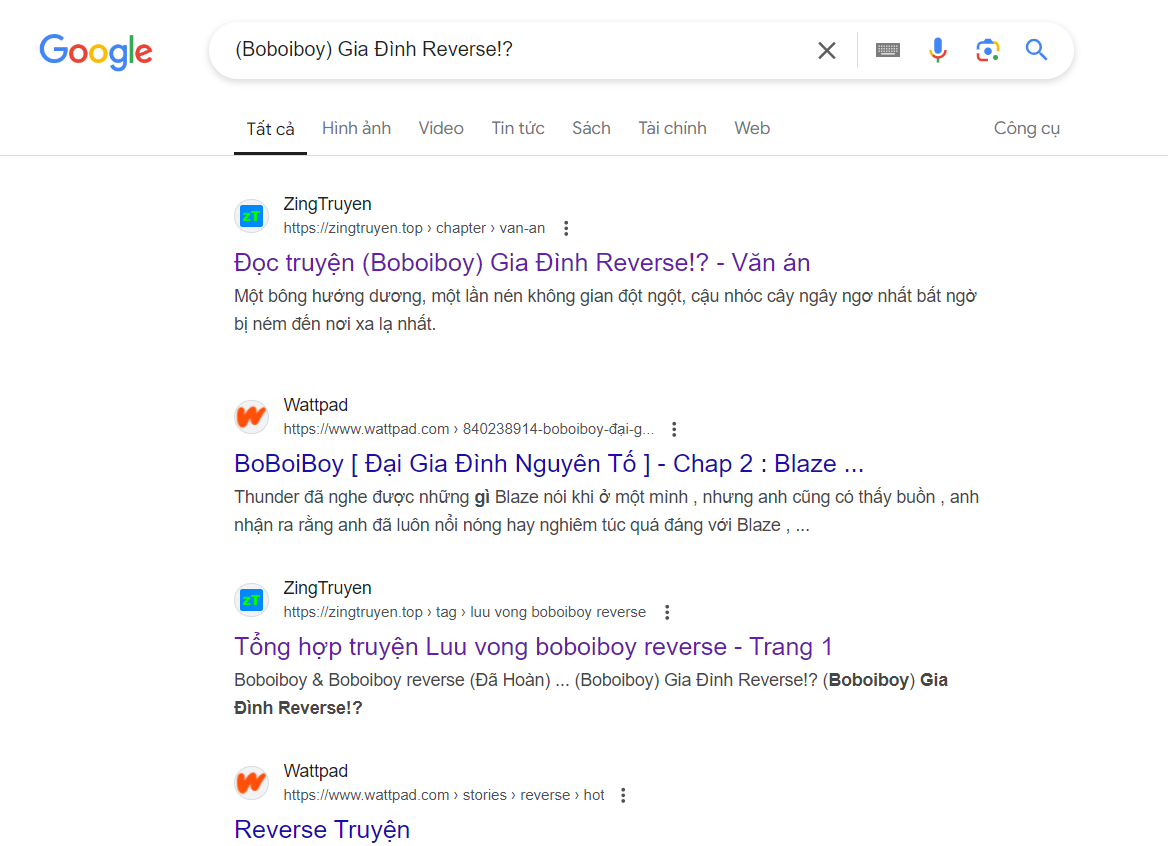Switch to the Tài chính tab
The width and height of the screenshot is (1168, 846).
[672, 128]
